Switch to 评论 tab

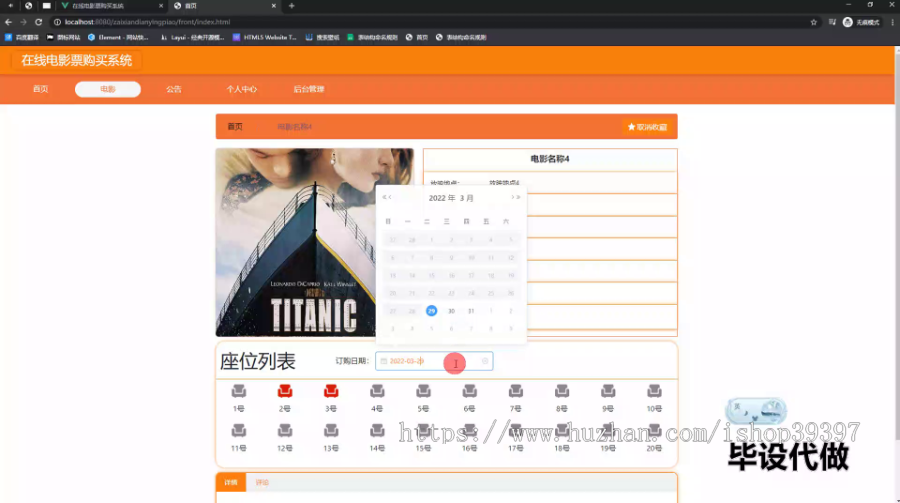coord(262,482)
